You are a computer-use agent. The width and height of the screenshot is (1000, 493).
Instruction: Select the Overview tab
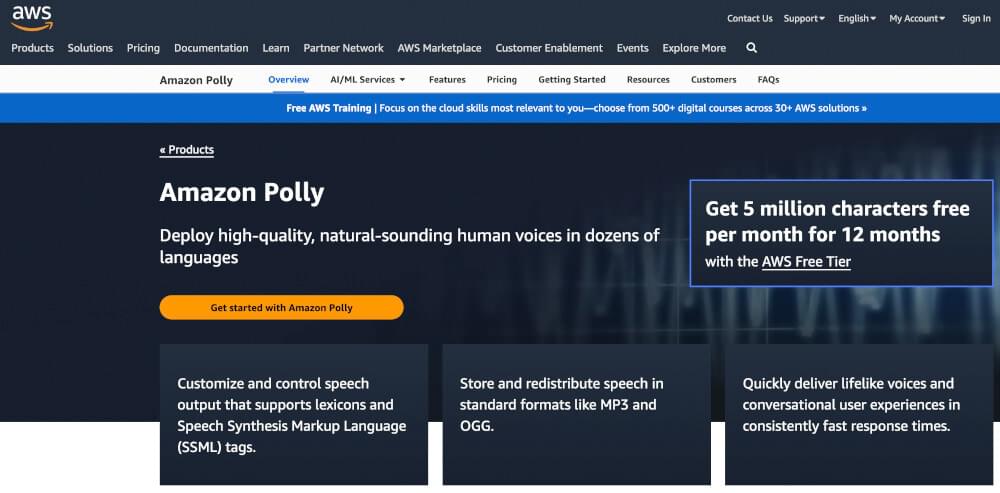[288, 80]
